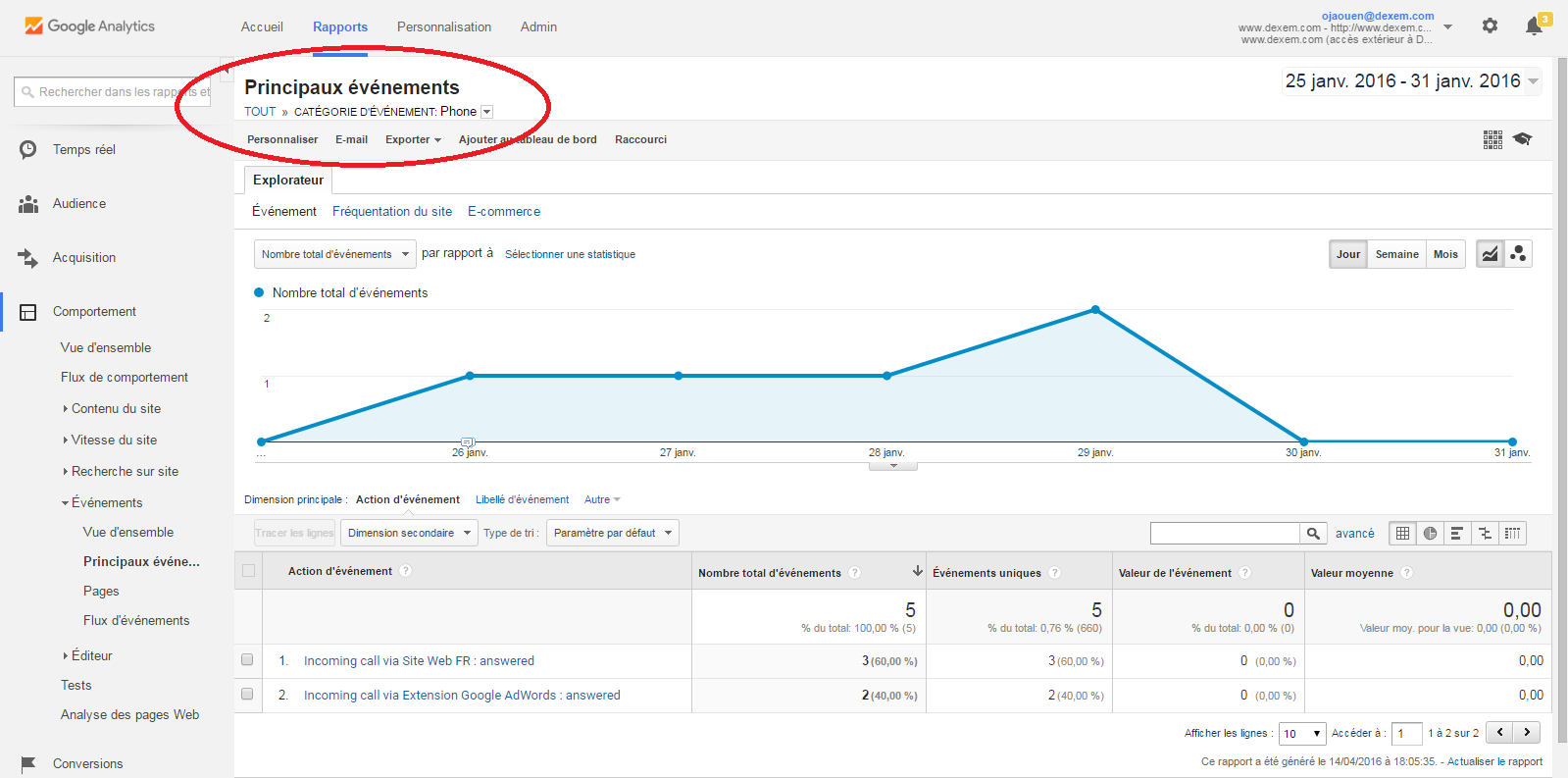This screenshot has height=778, width=1568.
Task: Collapse the Événements sidebar section
Action: click(x=107, y=502)
